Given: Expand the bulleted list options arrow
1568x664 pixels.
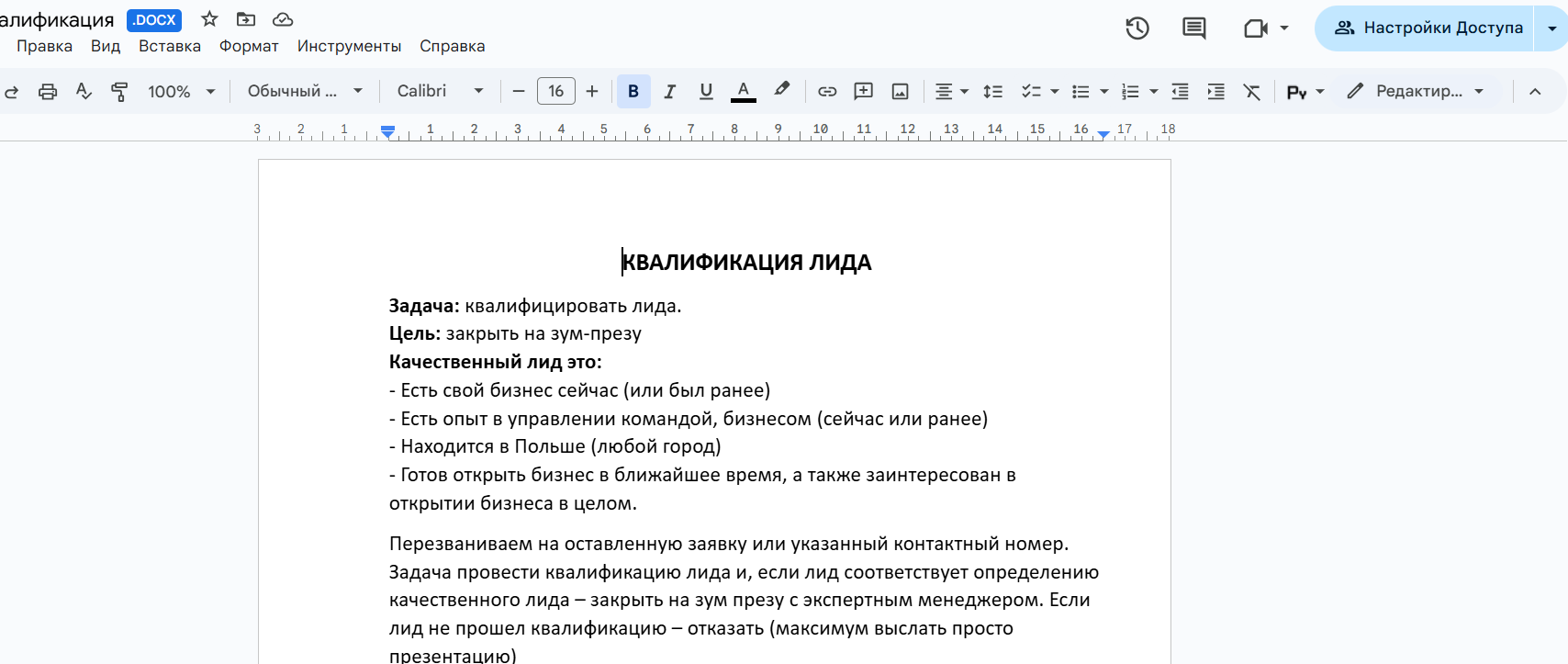Looking at the screenshot, I should point(1104,91).
